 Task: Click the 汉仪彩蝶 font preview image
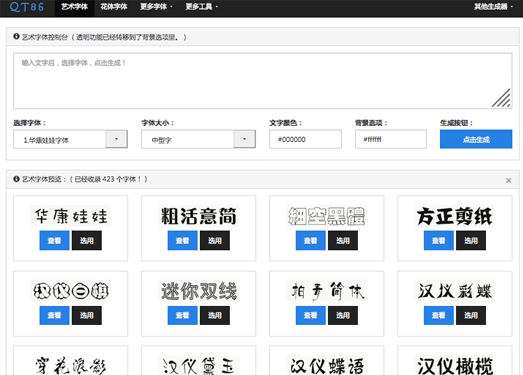pyautogui.click(x=455, y=291)
